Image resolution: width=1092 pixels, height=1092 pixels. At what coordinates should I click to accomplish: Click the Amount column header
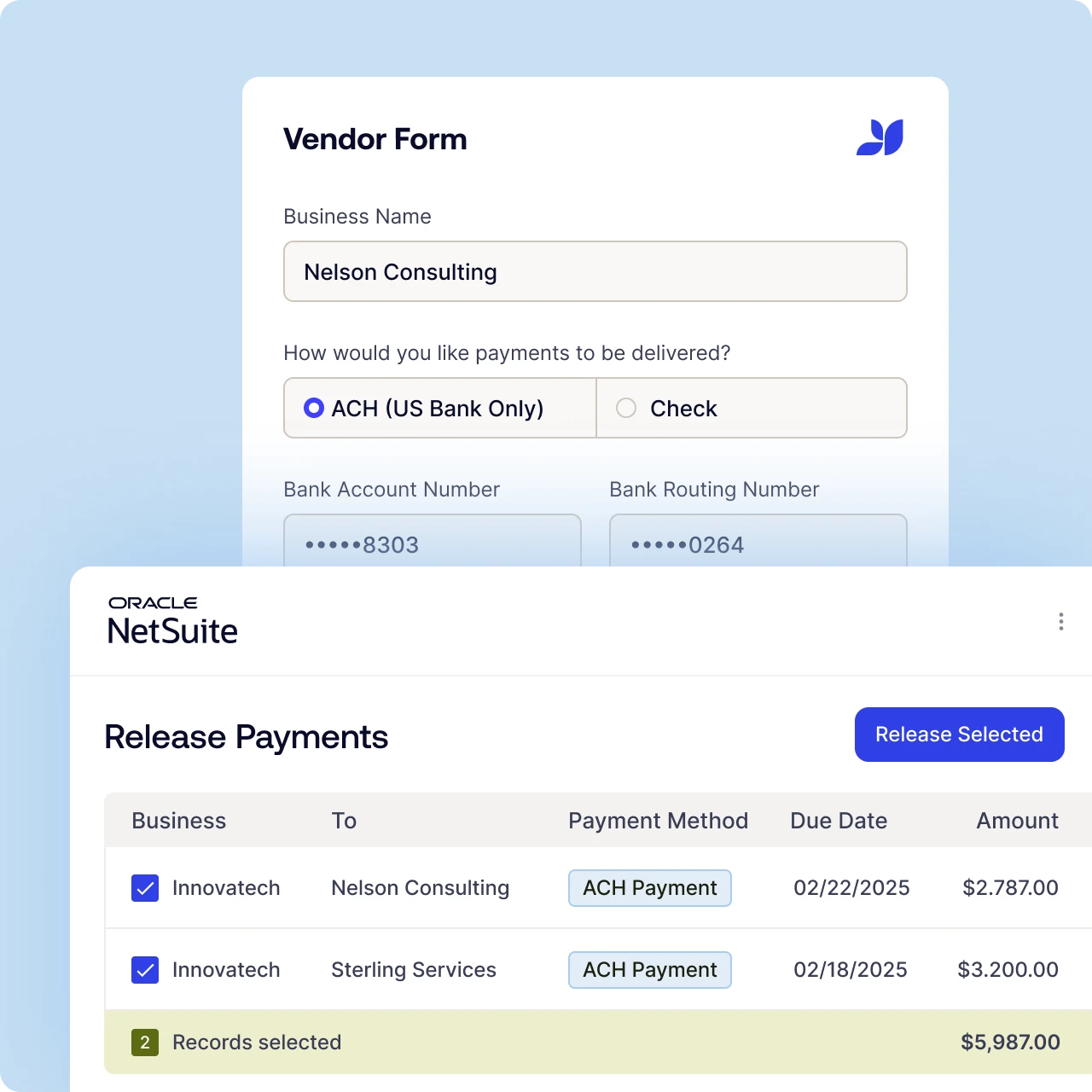pyautogui.click(x=1017, y=821)
